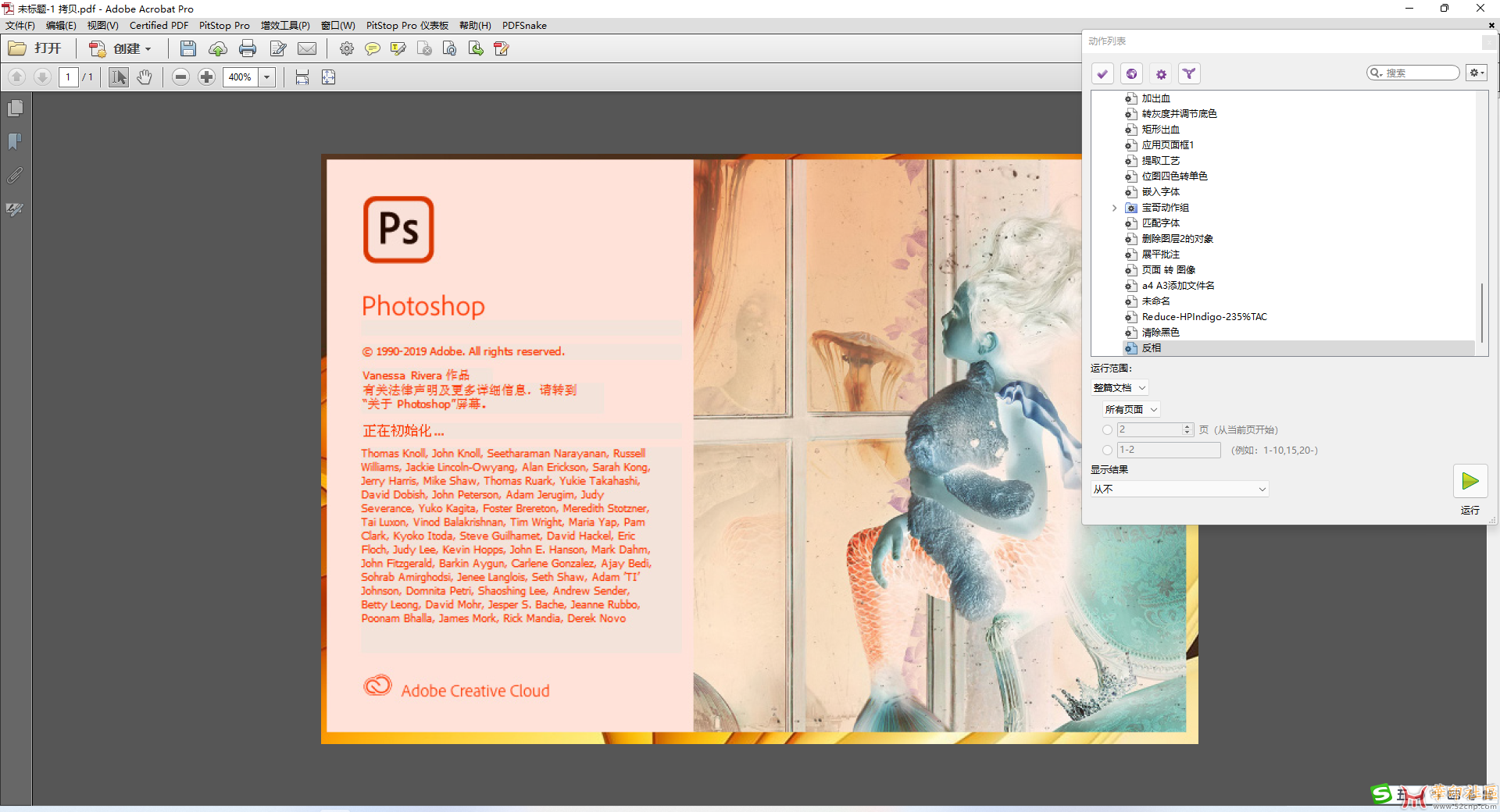Viewport: 1500px width, 812px height.
Task: Open the 显示结果 dropdown showing 从不
Action: coord(1179,489)
